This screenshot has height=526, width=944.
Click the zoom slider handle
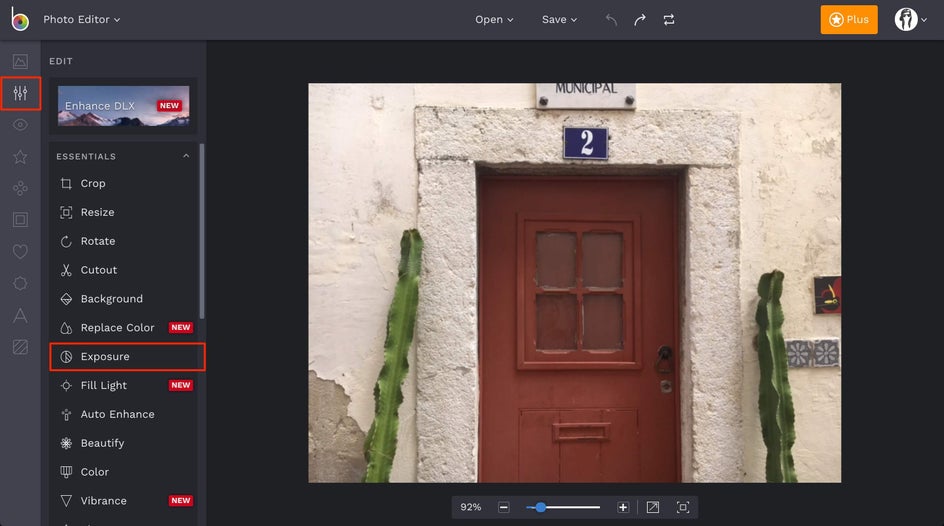coord(541,507)
